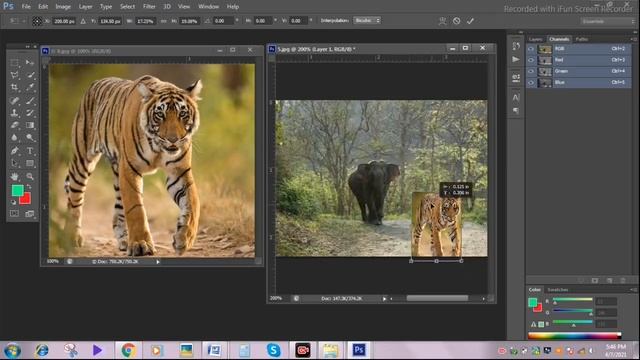Toggle the reference point location grid
The width and height of the screenshot is (640, 360).
click(37, 21)
